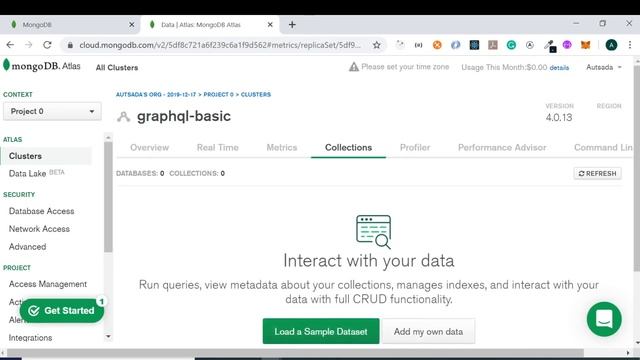
Task: Open the Chrome three-dot menu
Action: [x=630, y=45]
